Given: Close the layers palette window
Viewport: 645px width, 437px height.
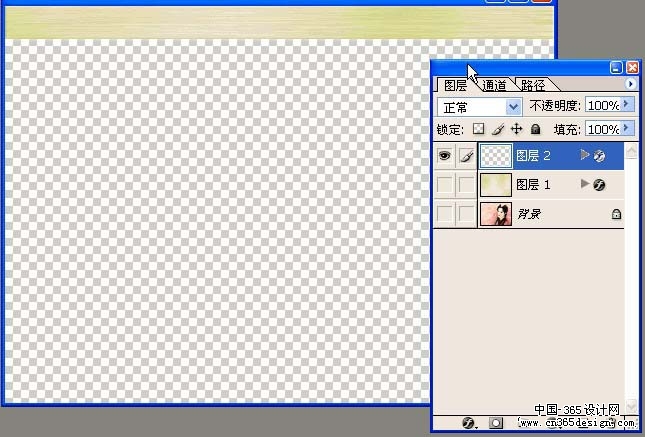Looking at the screenshot, I should coord(632,67).
